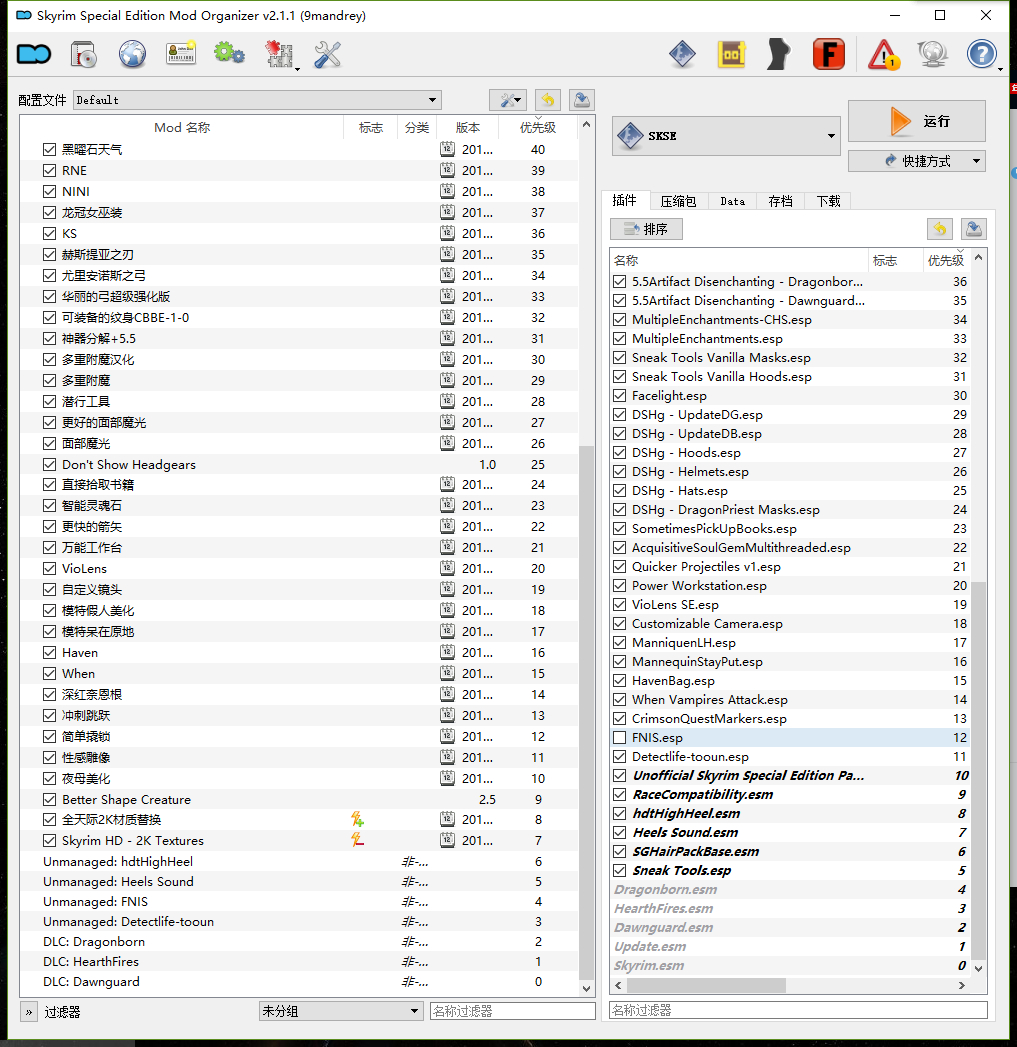Click the Nexus globe icon in toolbar
The height and width of the screenshot is (1047, 1017).
[x=132, y=55]
